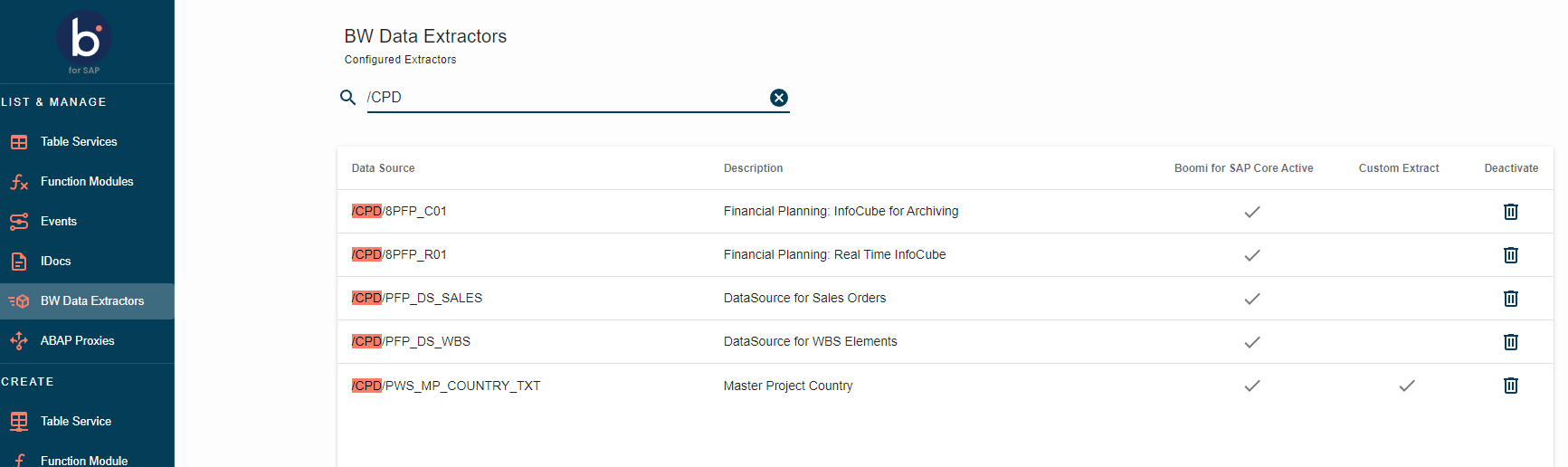Click trash icon for /CPD/8PFP_R01
1568x467 pixels.
[x=1510, y=255]
